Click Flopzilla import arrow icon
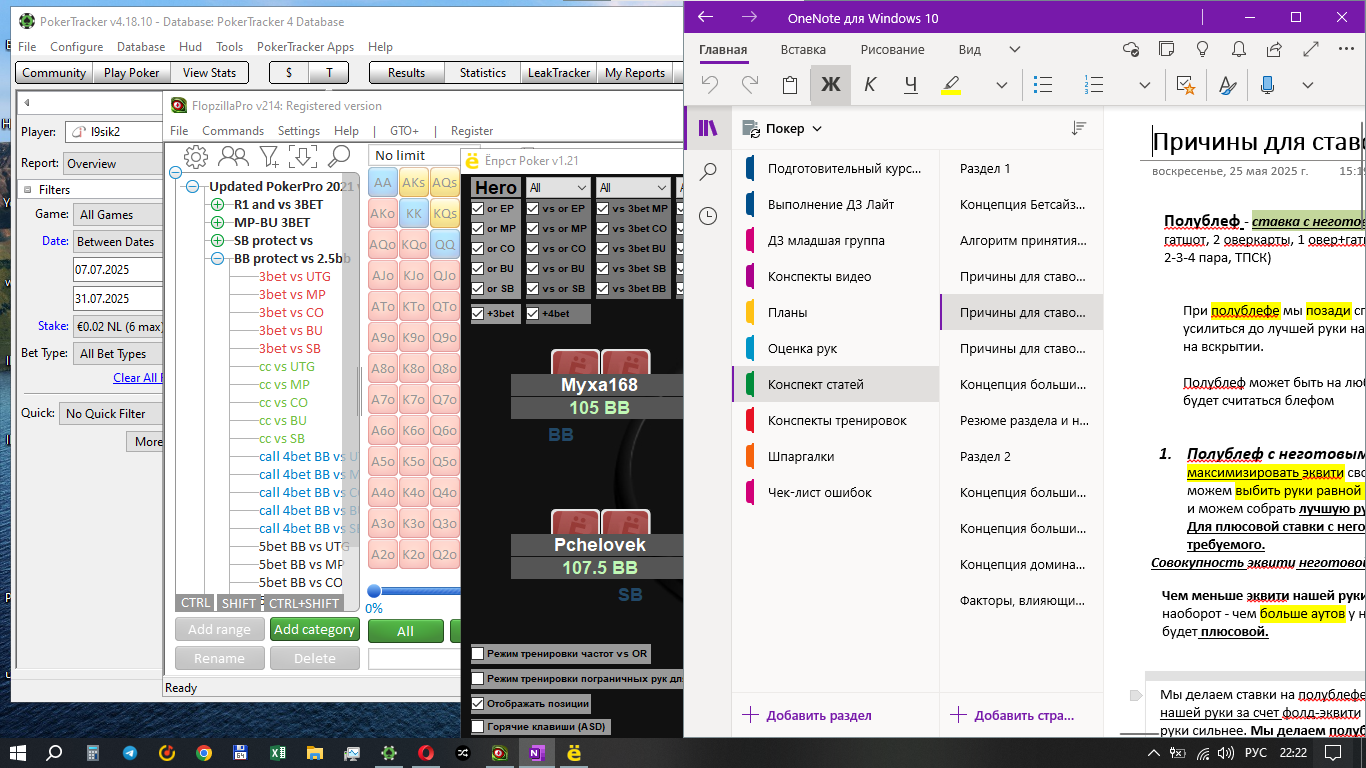The image size is (1366, 768). 303,155
